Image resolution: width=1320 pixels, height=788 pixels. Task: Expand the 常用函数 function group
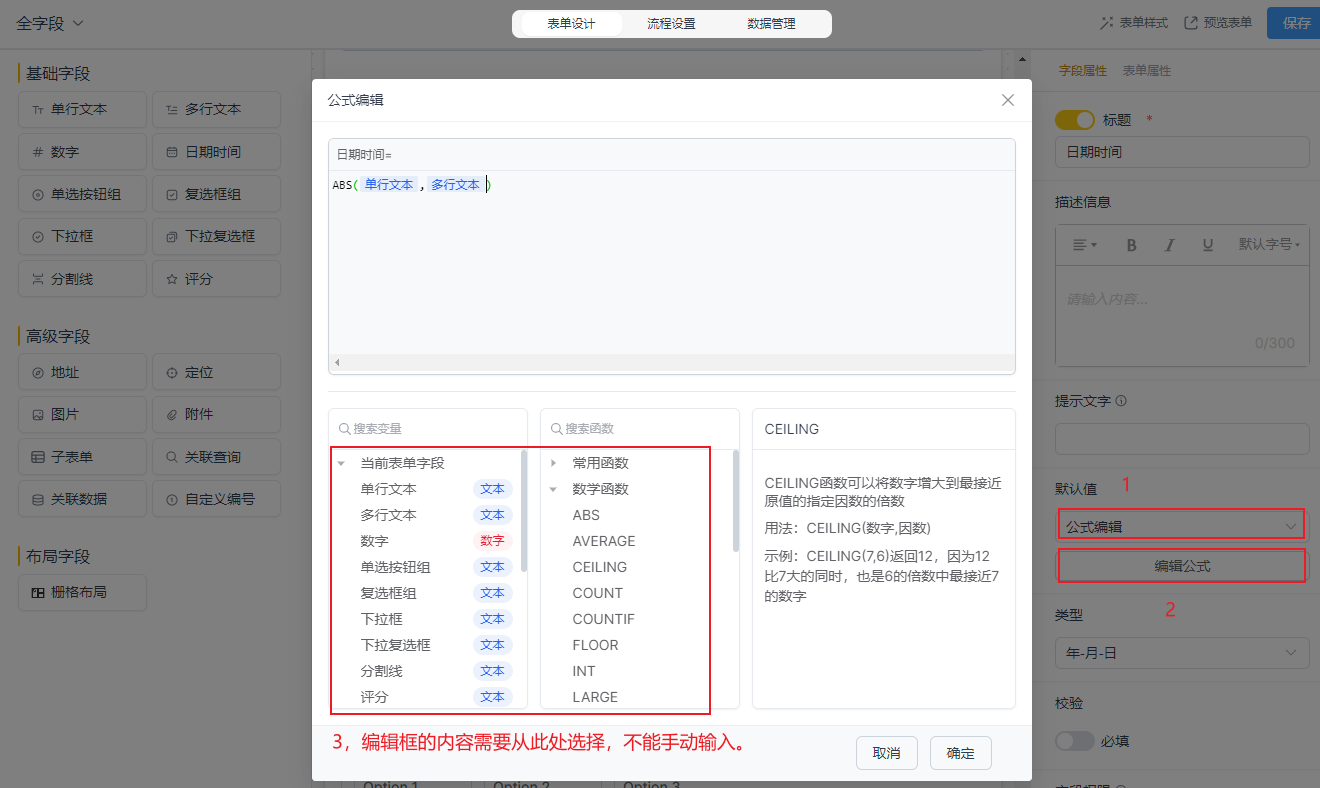(x=553, y=463)
